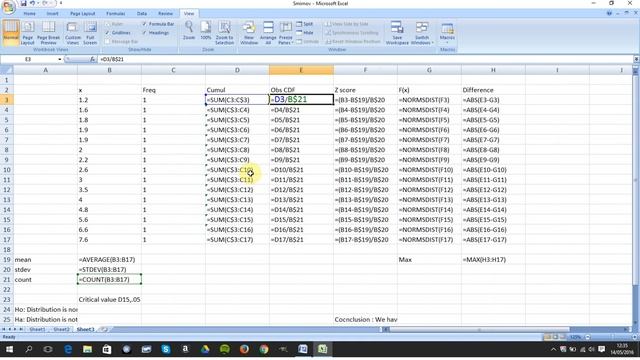
Task: Switch to Full Screen view
Action: click(x=90, y=33)
